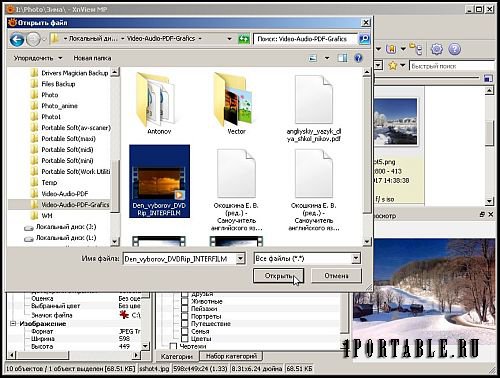500x378 pixels.
Task: Toggle the Путешествие category checkbox
Action: (x=185, y=324)
